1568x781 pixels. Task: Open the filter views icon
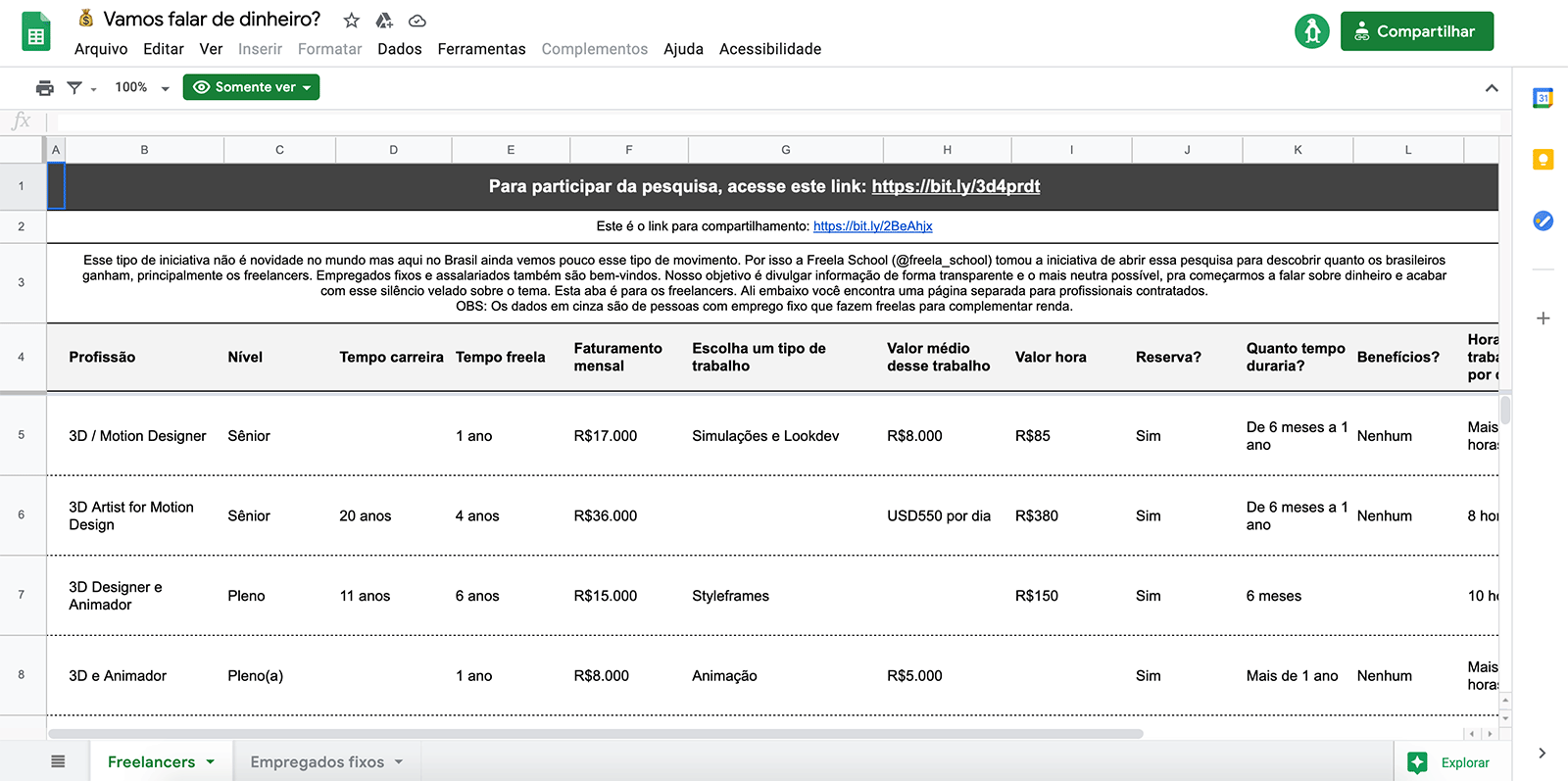74,87
